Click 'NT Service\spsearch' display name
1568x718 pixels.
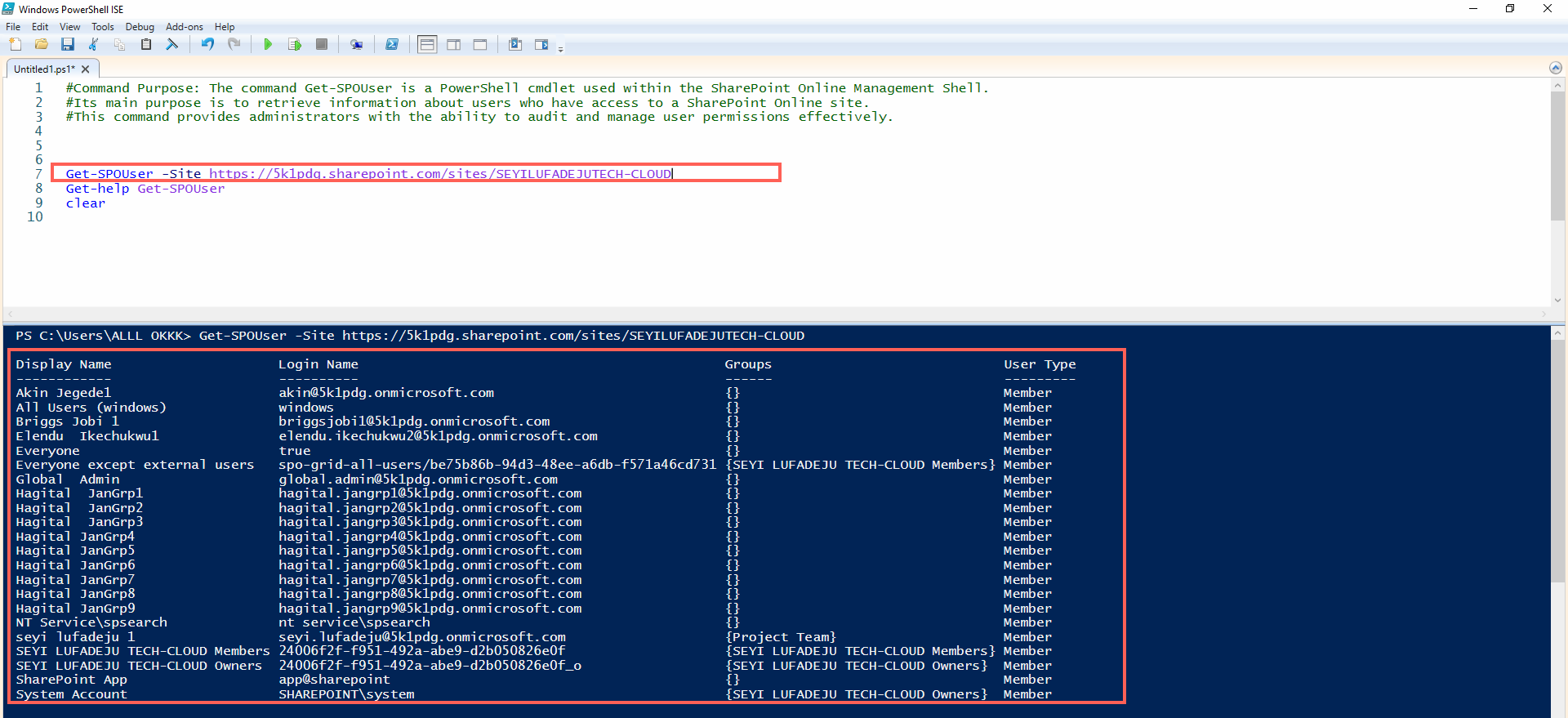point(91,622)
